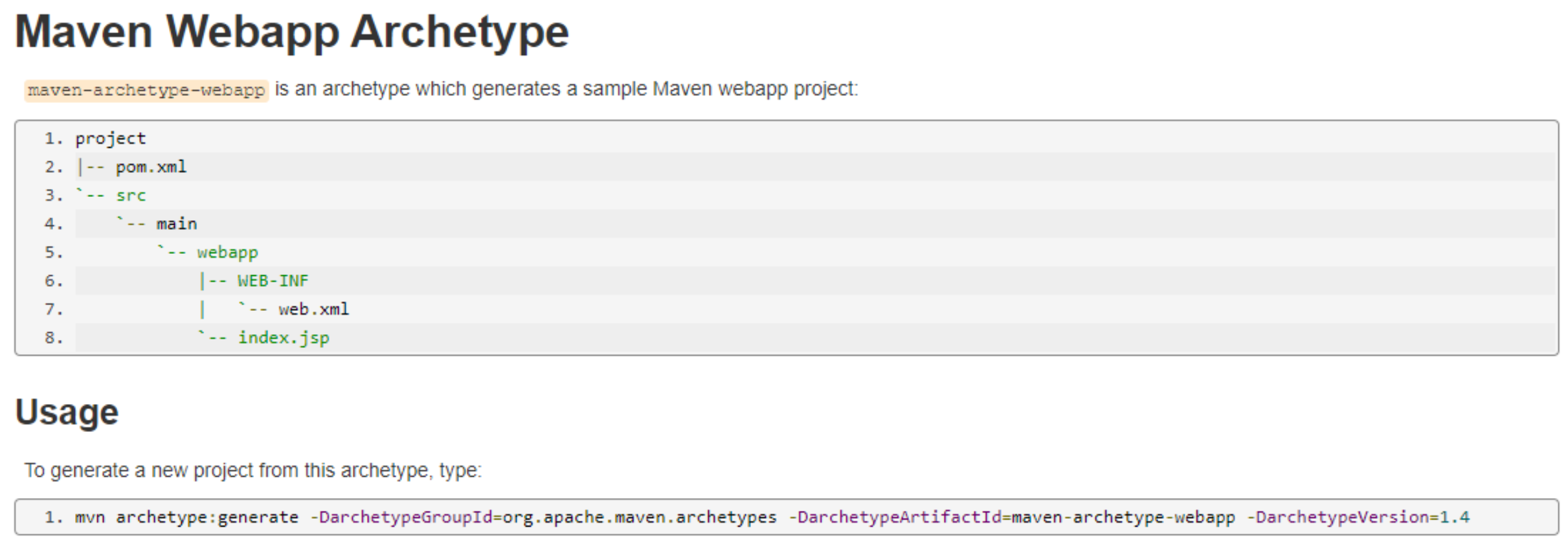Click the highlighted maven-archetype-webapp inline code
The image size is (1568, 544).
coord(146,90)
